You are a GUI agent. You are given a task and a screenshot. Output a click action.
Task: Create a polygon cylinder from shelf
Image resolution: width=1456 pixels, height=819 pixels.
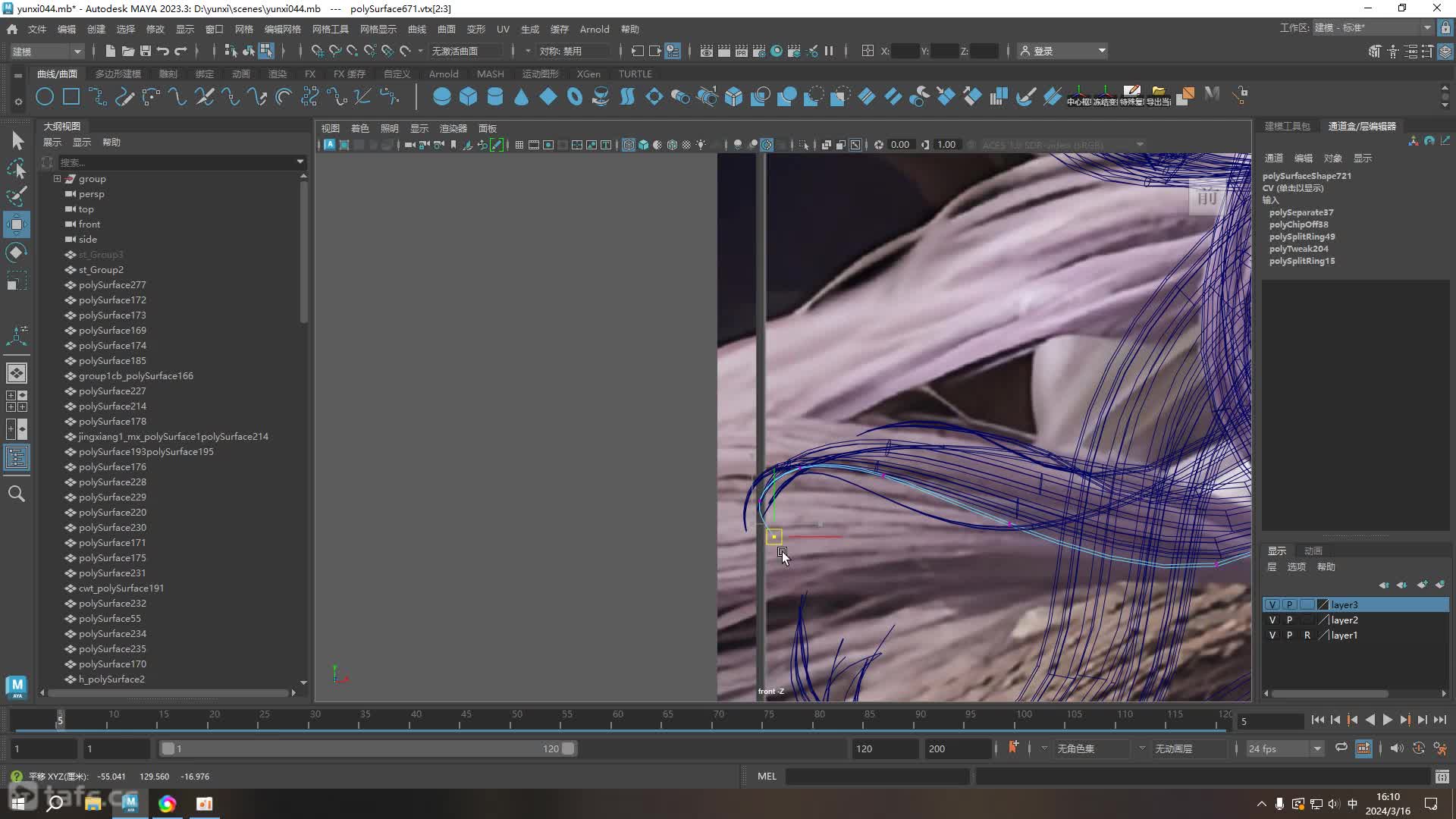click(x=494, y=96)
